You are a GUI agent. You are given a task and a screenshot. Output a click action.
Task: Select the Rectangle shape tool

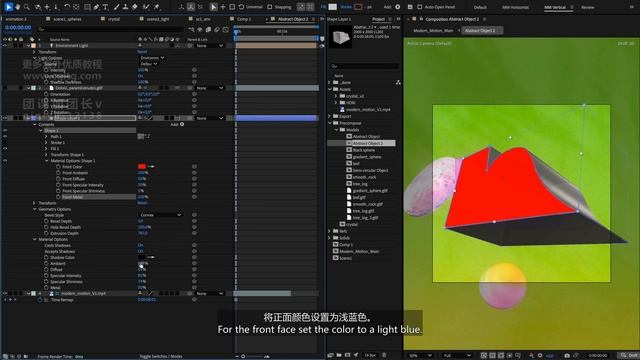pyautogui.click(x=87, y=7)
